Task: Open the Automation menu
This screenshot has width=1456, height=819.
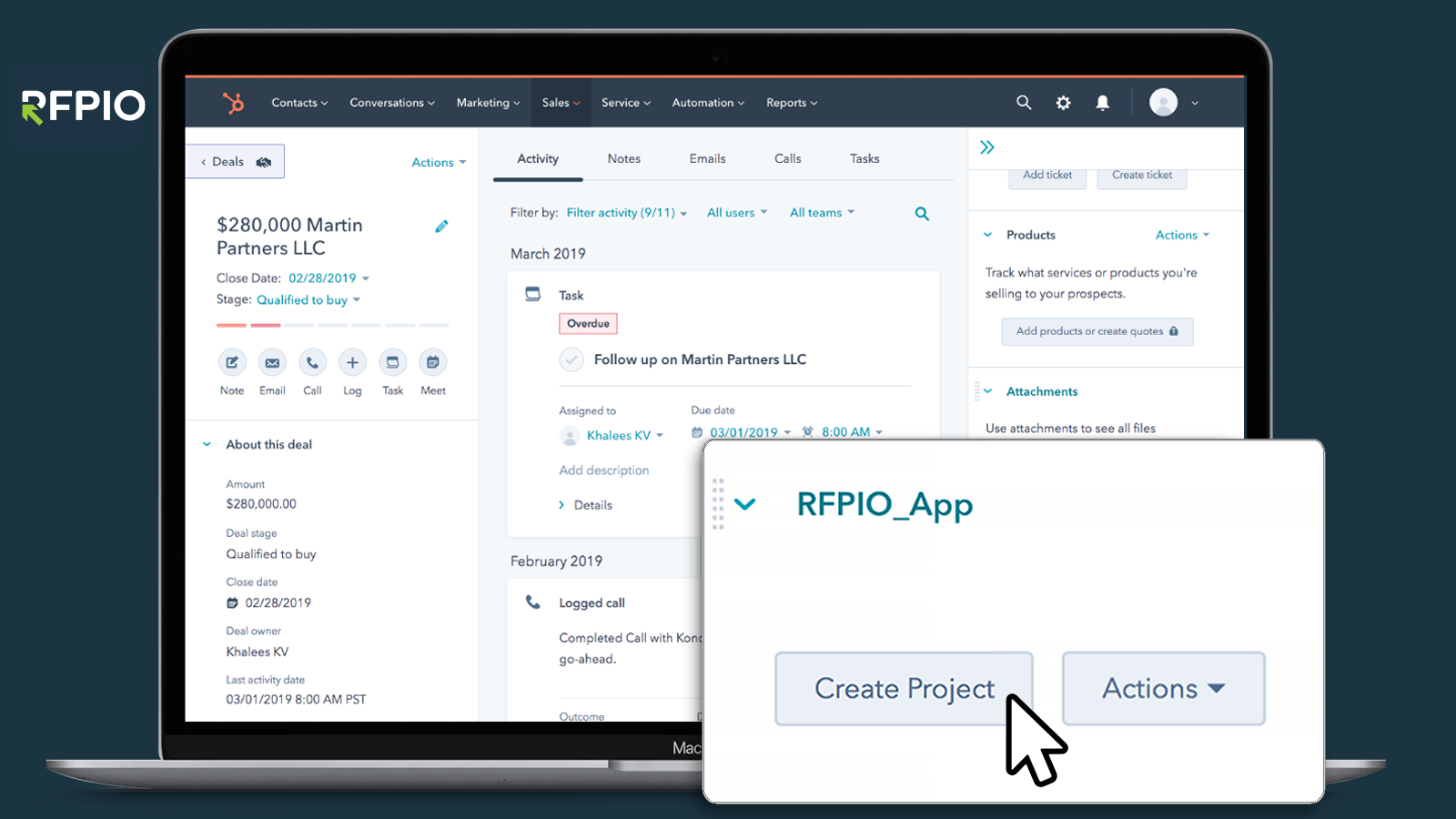Action: pyautogui.click(x=708, y=103)
